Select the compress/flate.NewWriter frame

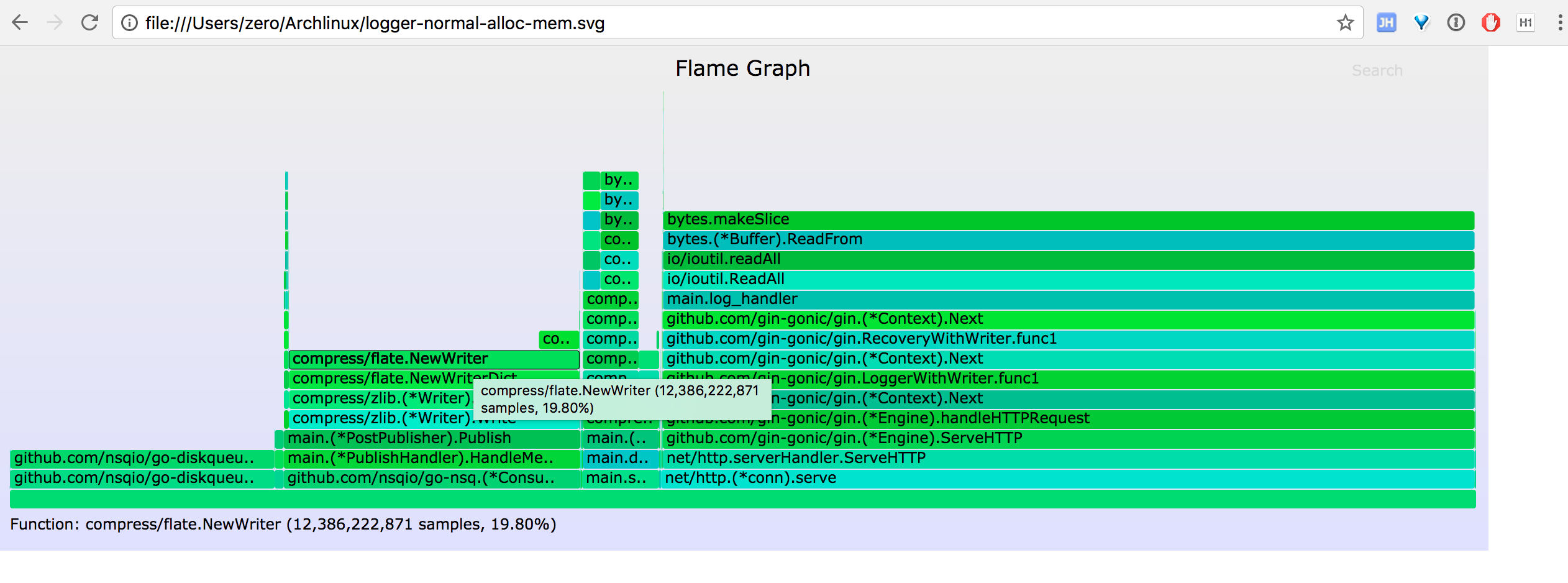point(434,359)
